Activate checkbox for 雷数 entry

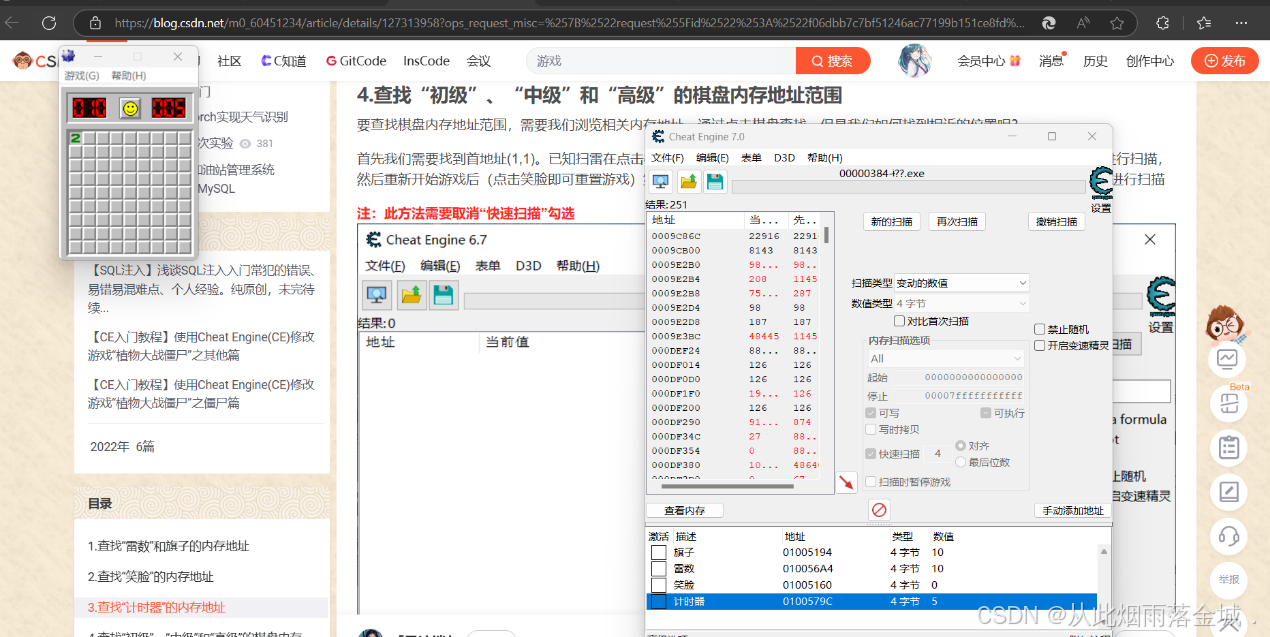(658, 568)
